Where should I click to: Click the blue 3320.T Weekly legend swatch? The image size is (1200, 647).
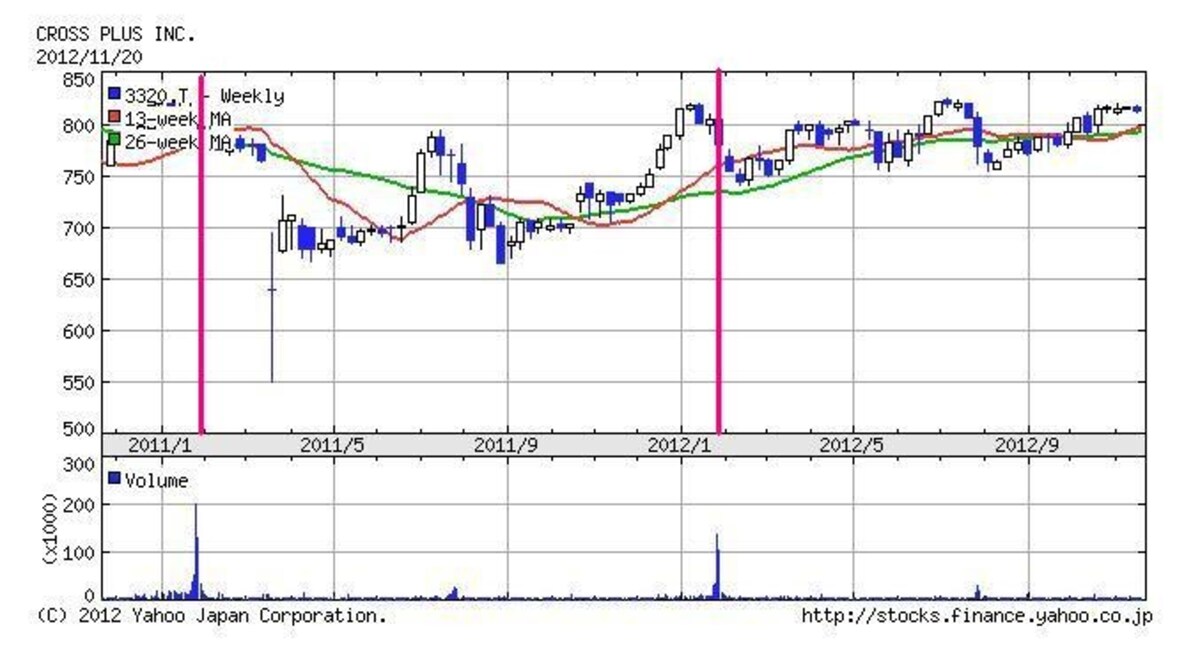coord(114,95)
